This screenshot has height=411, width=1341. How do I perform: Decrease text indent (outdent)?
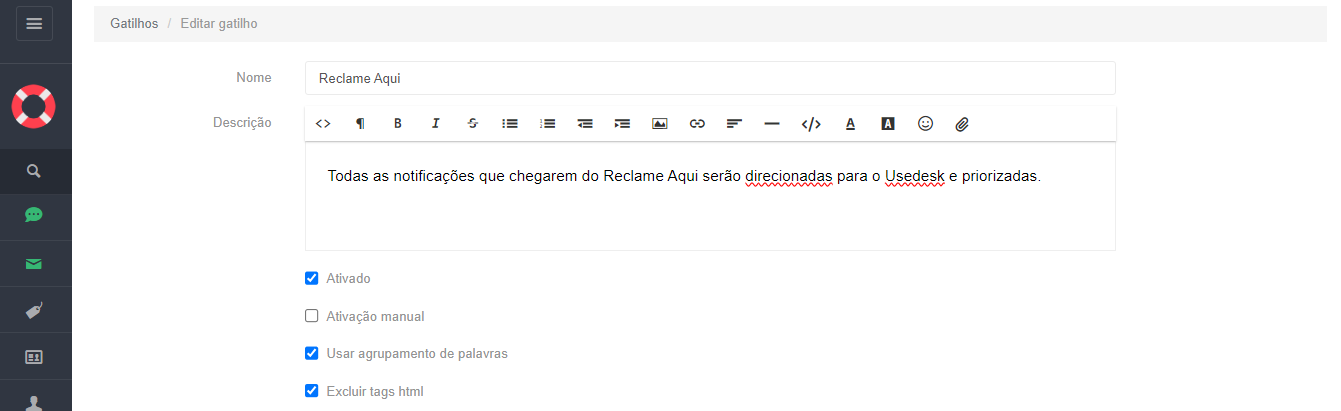(x=585, y=124)
